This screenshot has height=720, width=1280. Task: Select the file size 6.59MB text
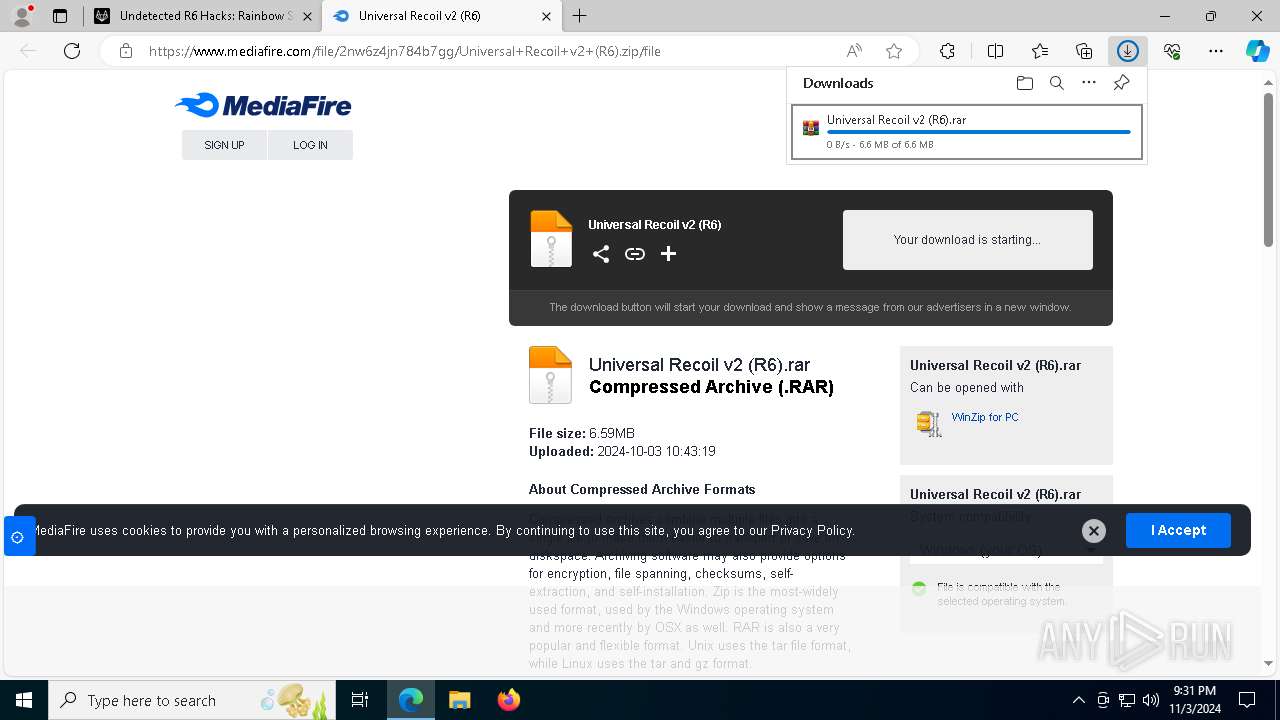[x=612, y=433]
